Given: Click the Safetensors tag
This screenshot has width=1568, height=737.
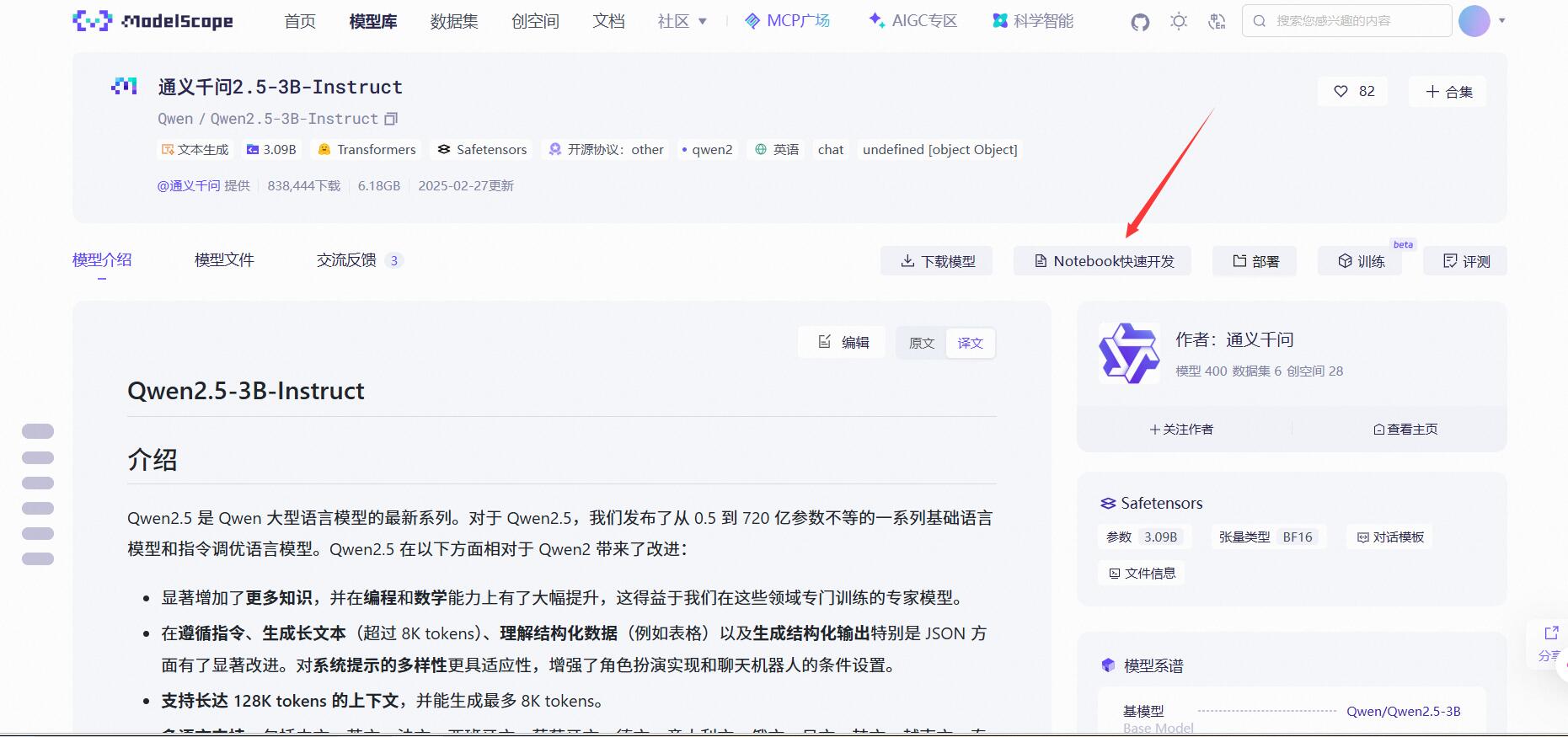Looking at the screenshot, I should click(482, 149).
